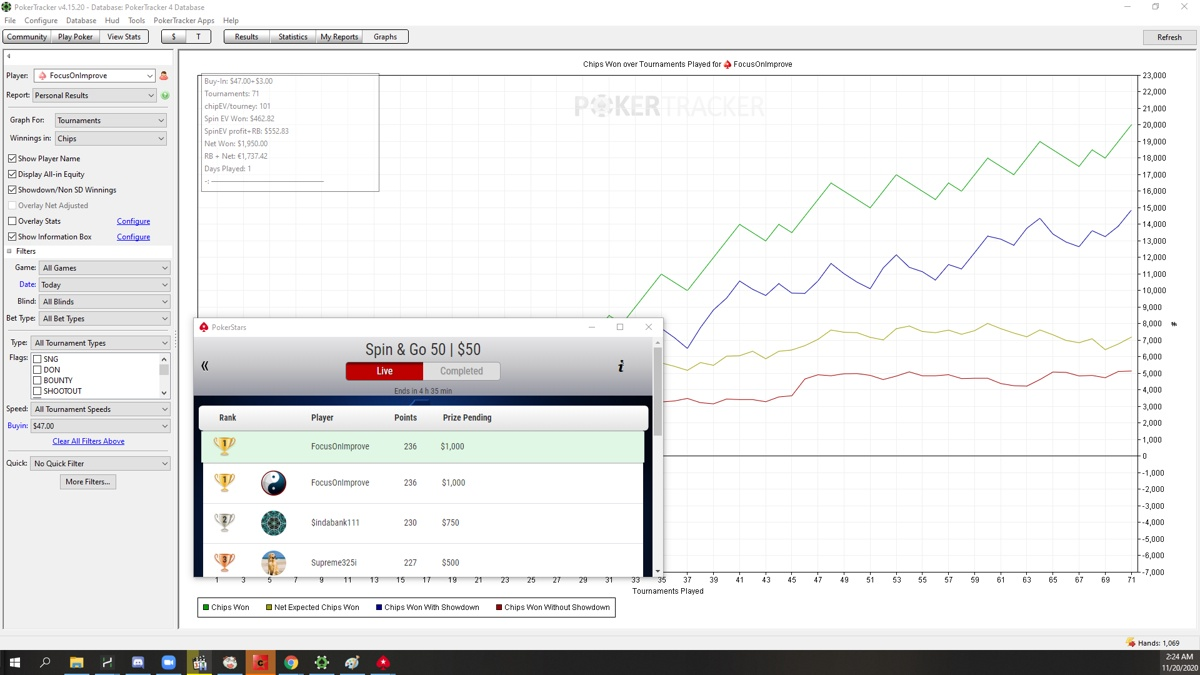Image resolution: width=1200 pixels, height=675 pixels.
Task: Open the Graph For dropdown
Action: click(110, 120)
